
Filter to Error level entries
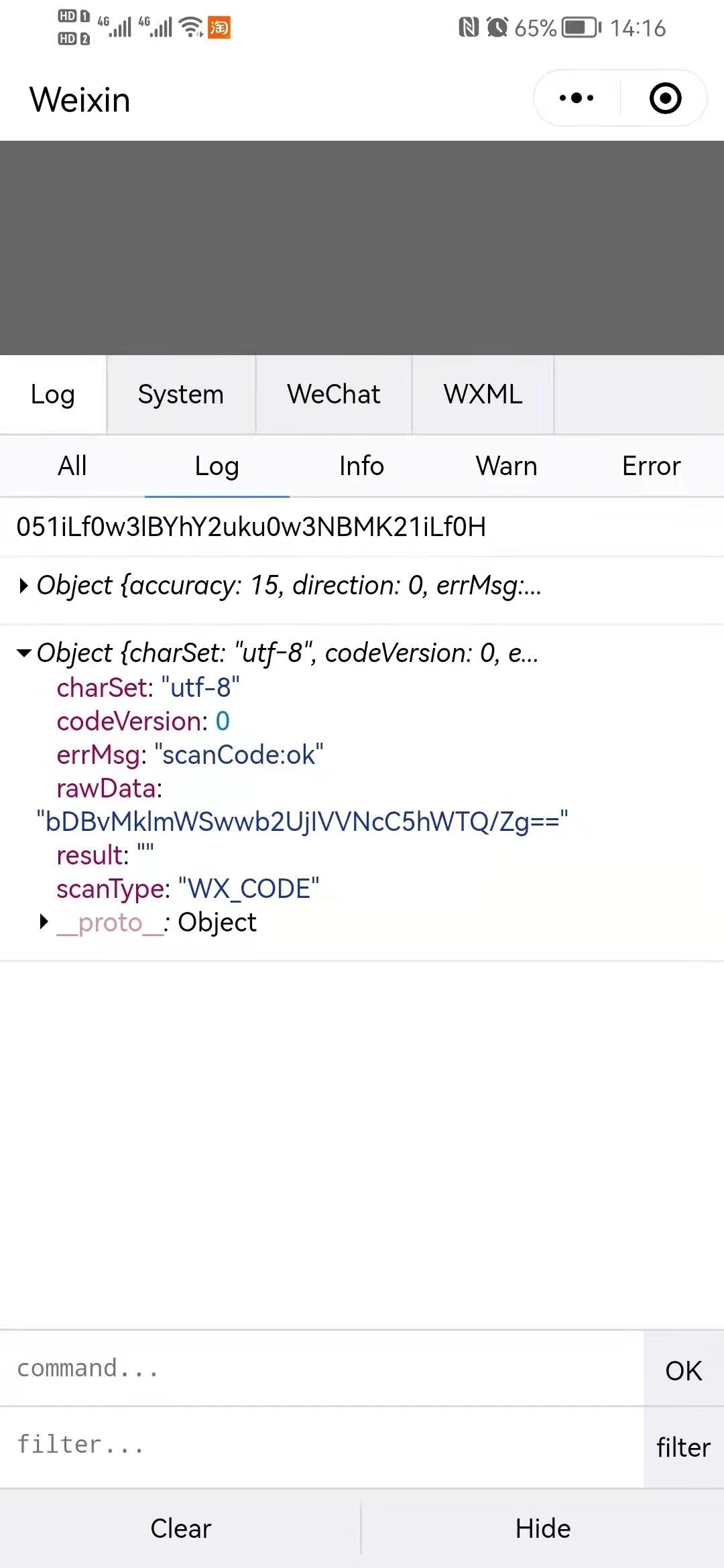(x=652, y=466)
